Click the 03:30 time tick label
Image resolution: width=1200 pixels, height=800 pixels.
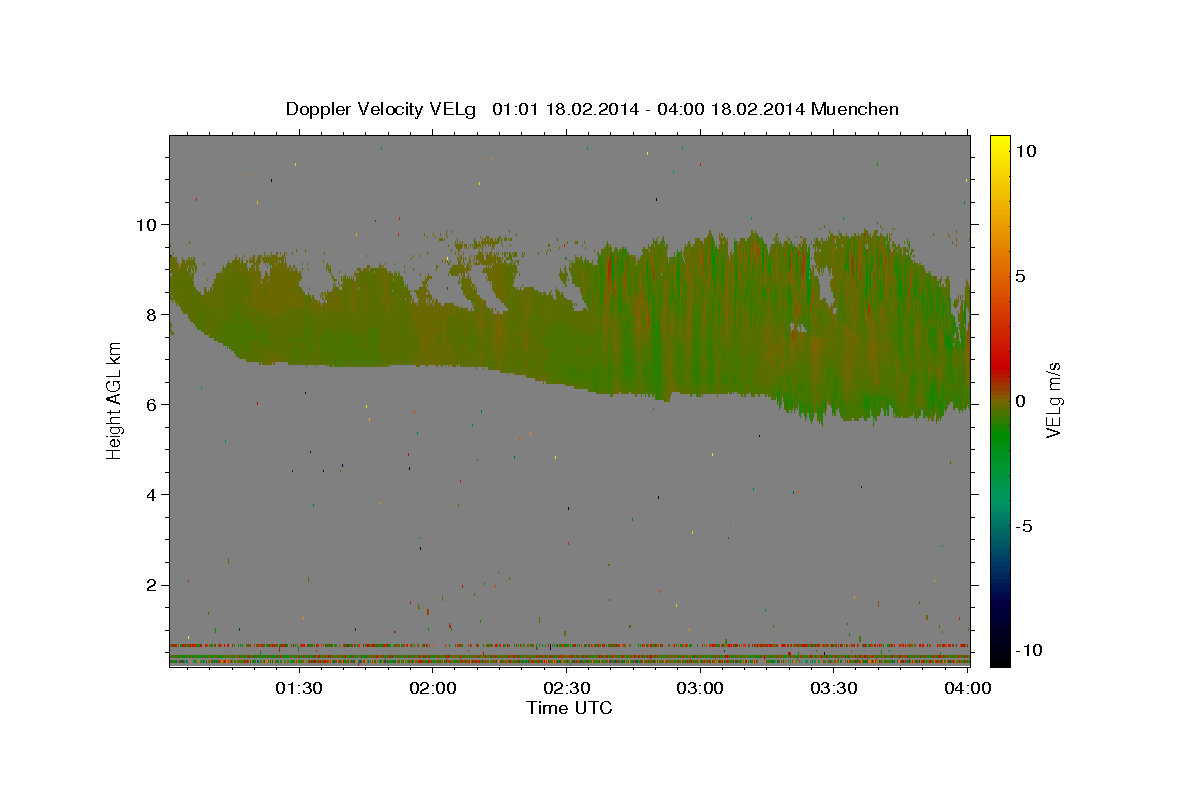pyautogui.click(x=833, y=688)
